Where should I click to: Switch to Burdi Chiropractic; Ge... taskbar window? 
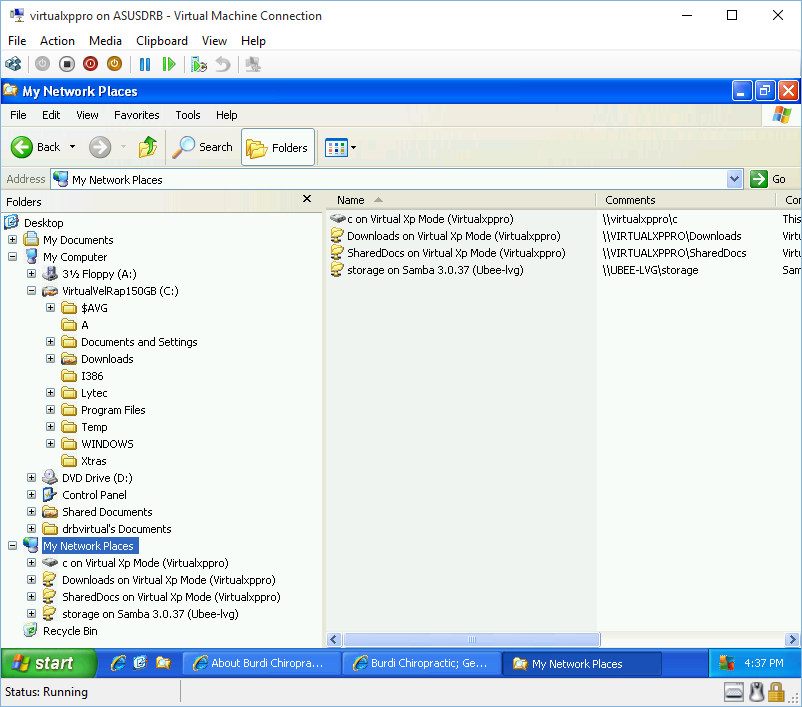coord(422,664)
